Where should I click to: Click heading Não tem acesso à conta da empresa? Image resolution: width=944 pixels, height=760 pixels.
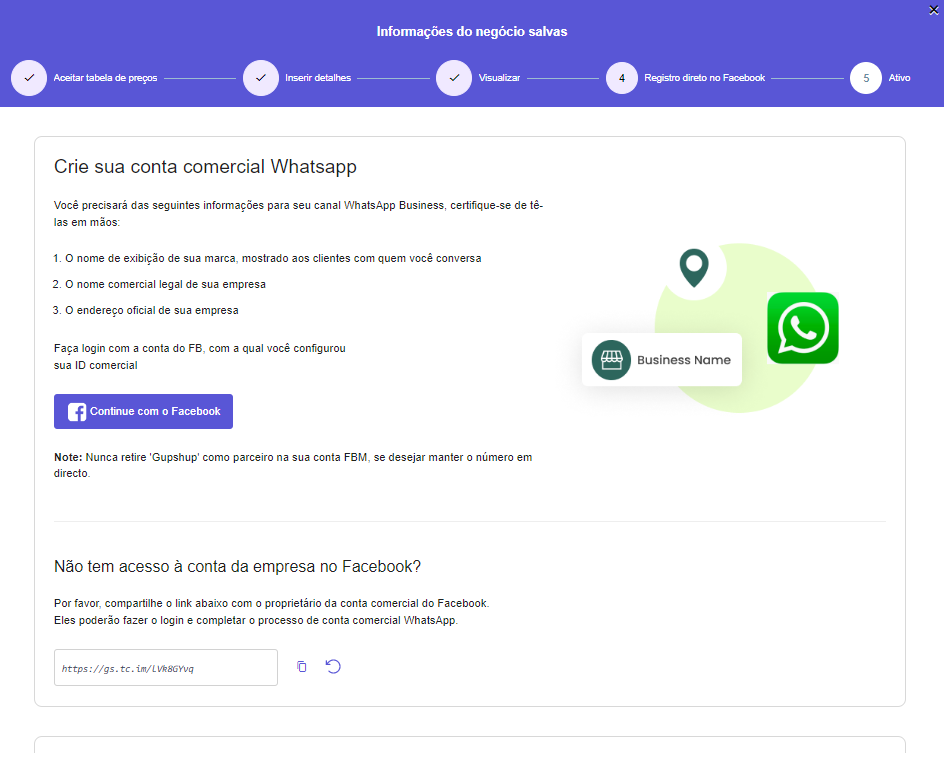pos(237,567)
